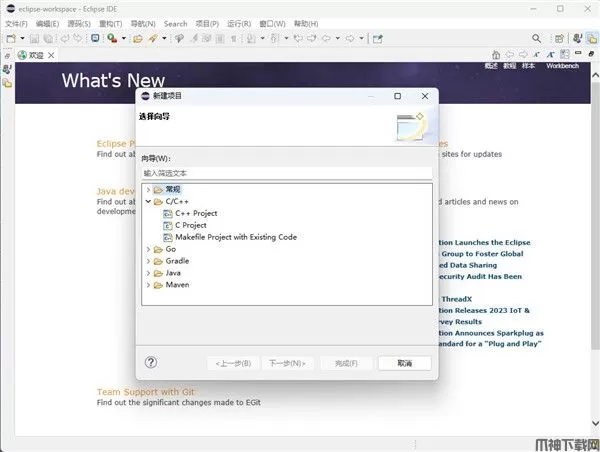Click the 下一步(N) button
Viewport: 600px width, 452px height.
click(x=287, y=363)
